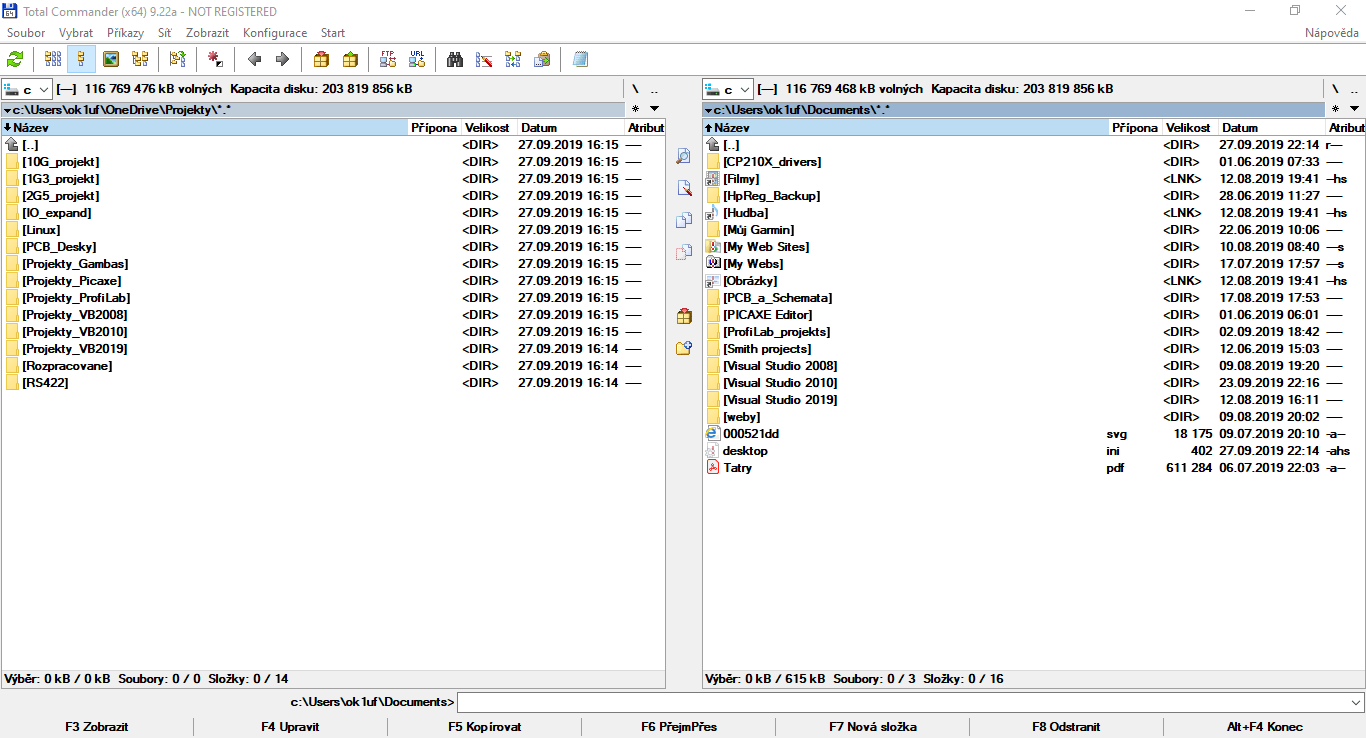Viewport: 1366px width, 738px height.
Task: Expand the command line history dropdown
Action: [x=1355, y=702]
